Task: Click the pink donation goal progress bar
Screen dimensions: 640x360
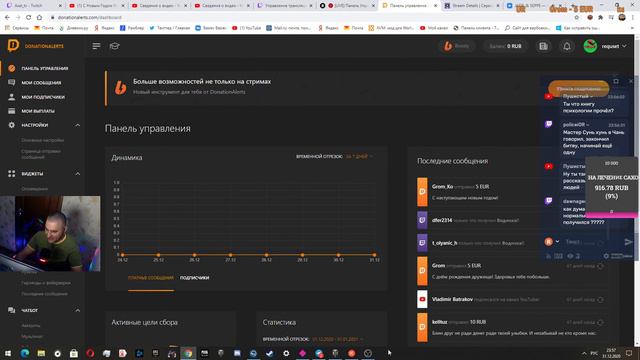Action: pos(611,215)
